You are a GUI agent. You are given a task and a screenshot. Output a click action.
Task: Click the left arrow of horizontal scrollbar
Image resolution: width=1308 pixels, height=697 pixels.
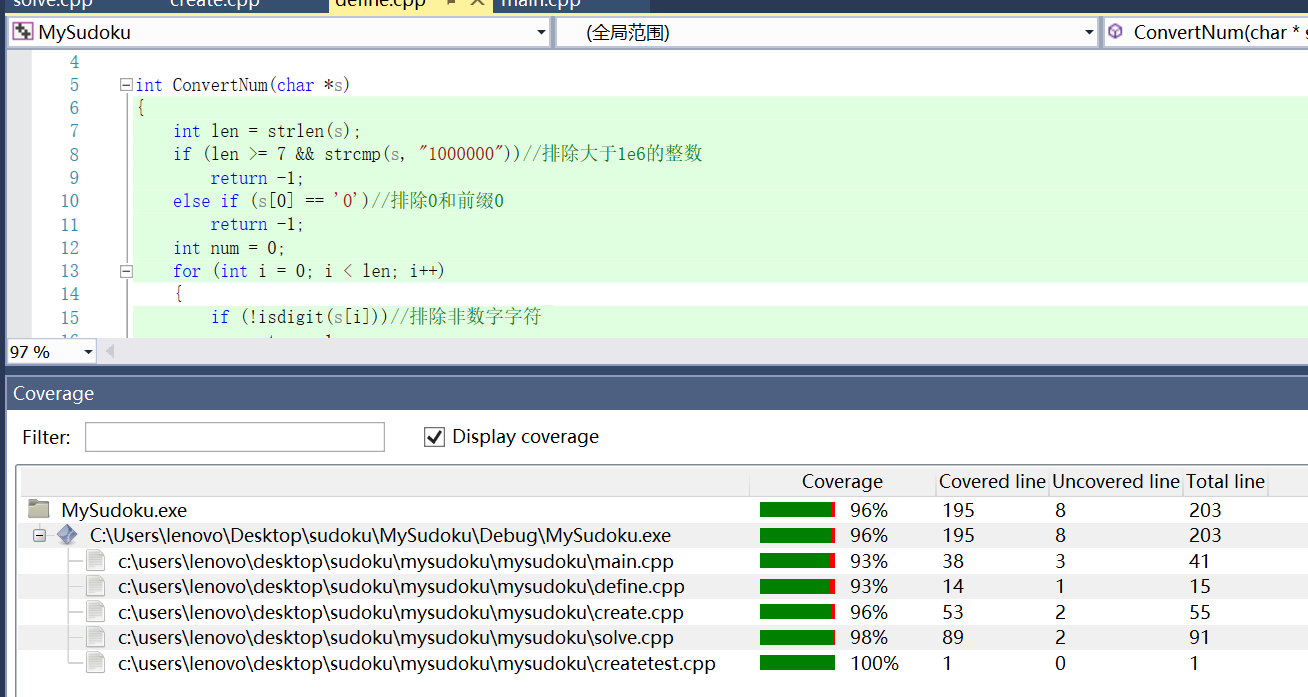coord(109,352)
